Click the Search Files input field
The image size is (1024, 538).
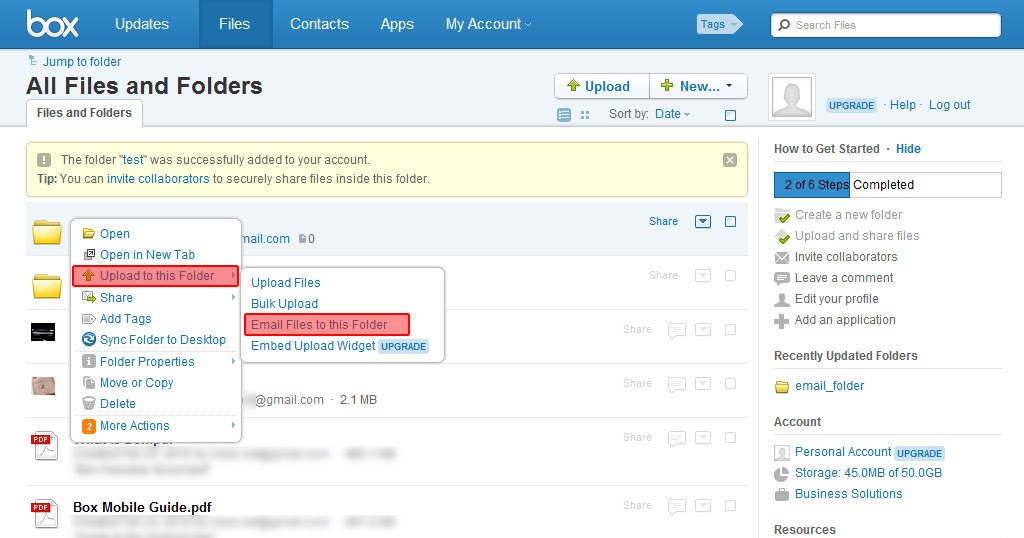pyautogui.click(x=886, y=25)
